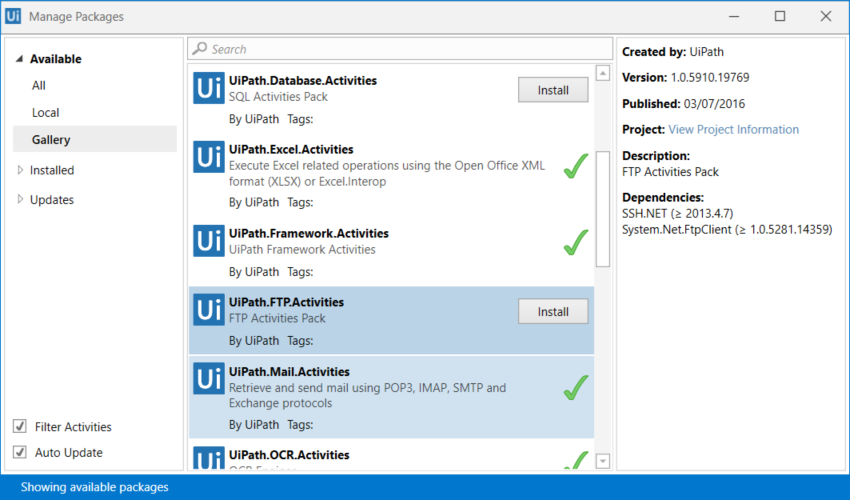850x500 pixels.
Task: Click the UiPath.Excel.Activities package icon
Action: (x=209, y=157)
